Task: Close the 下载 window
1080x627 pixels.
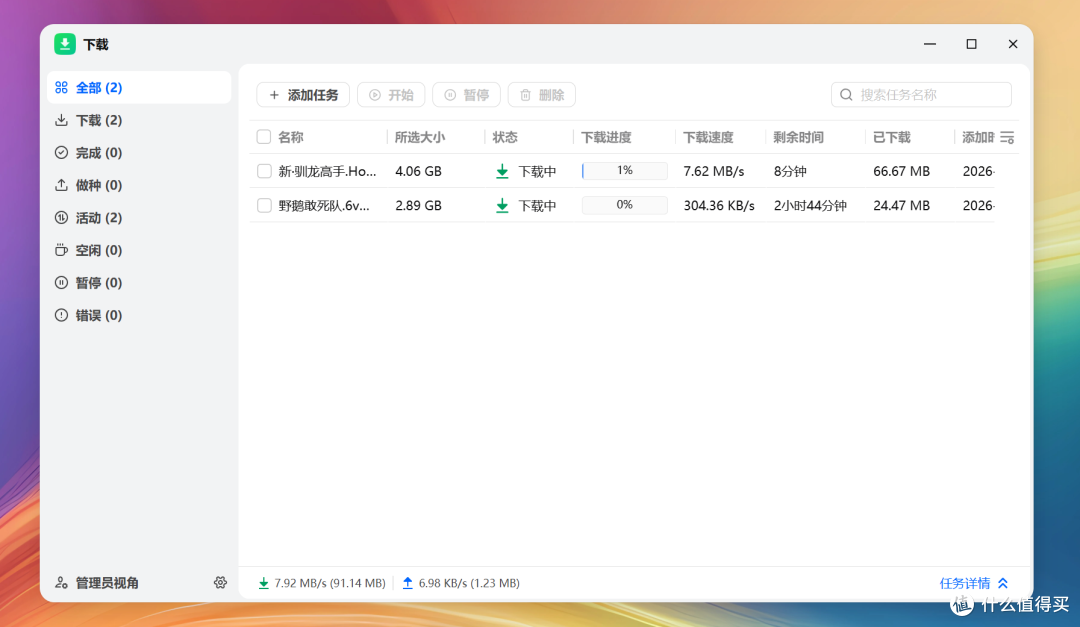Action: click(1012, 44)
